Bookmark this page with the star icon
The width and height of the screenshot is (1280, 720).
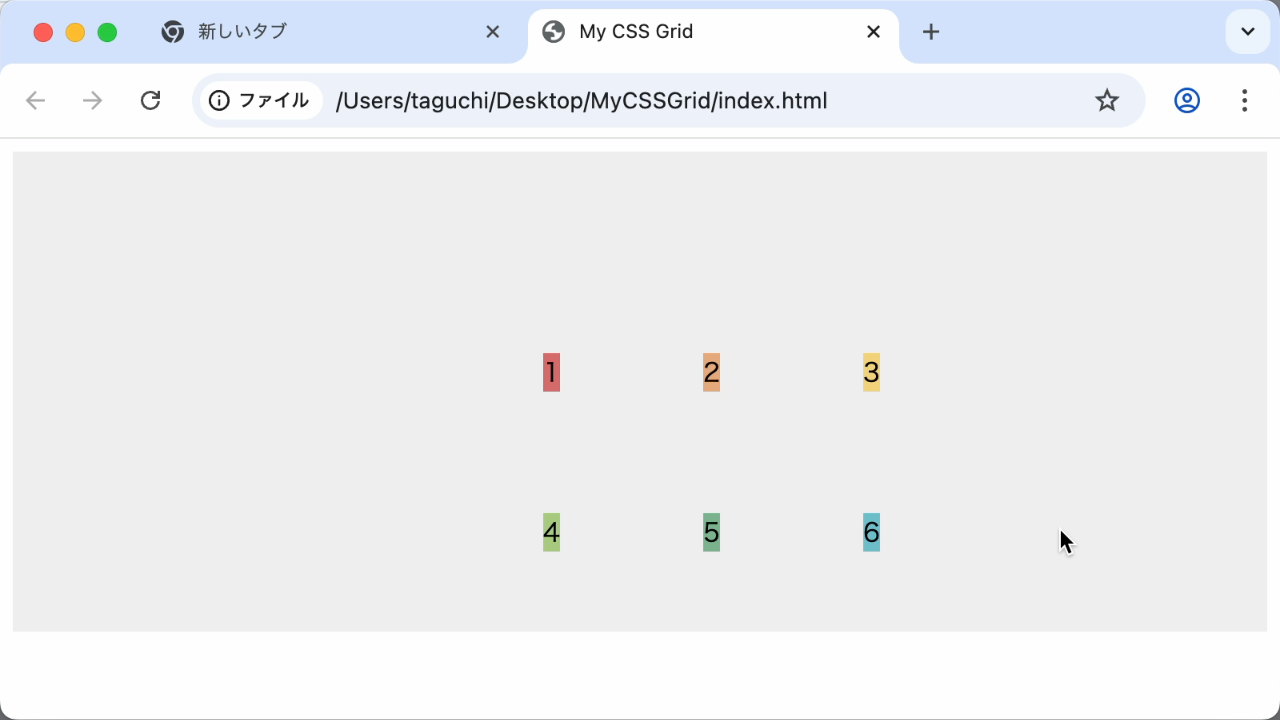click(x=1106, y=100)
